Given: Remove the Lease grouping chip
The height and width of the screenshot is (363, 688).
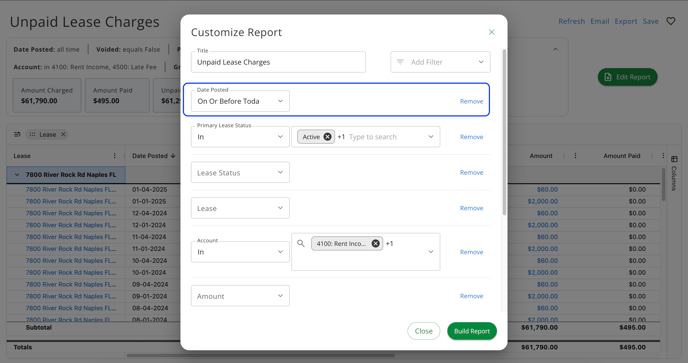Looking at the screenshot, I should coord(63,134).
